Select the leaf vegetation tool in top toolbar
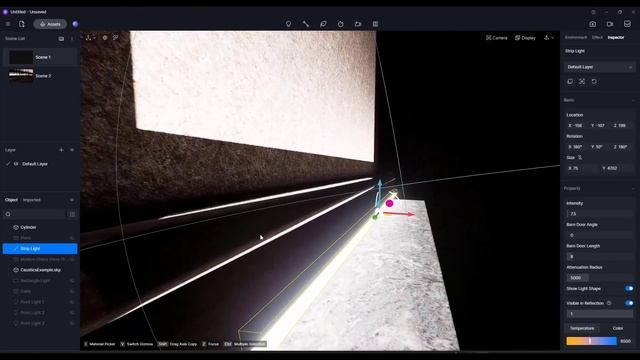 point(323,24)
